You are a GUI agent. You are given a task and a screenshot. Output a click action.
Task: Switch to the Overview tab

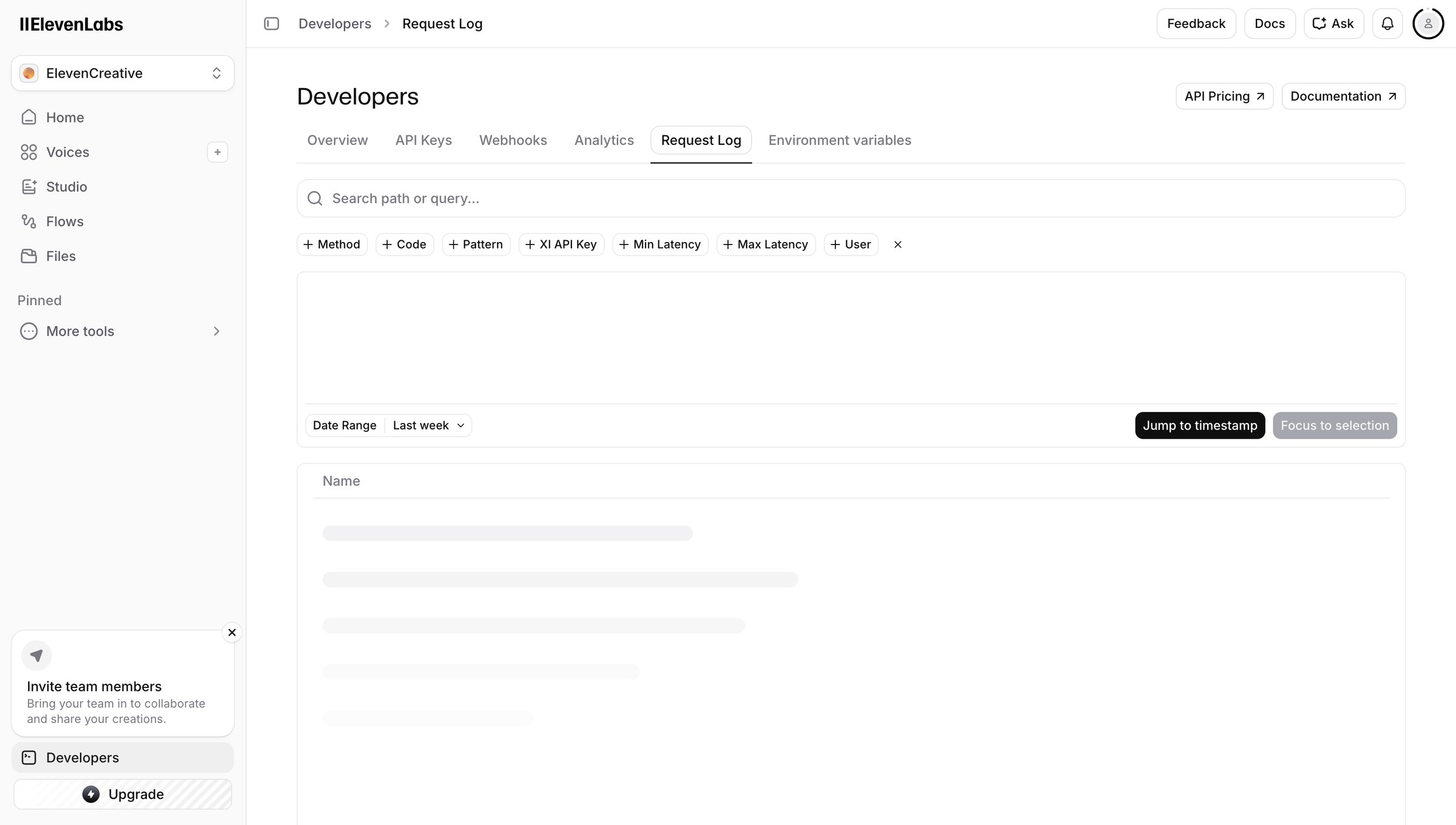click(337, 140)
